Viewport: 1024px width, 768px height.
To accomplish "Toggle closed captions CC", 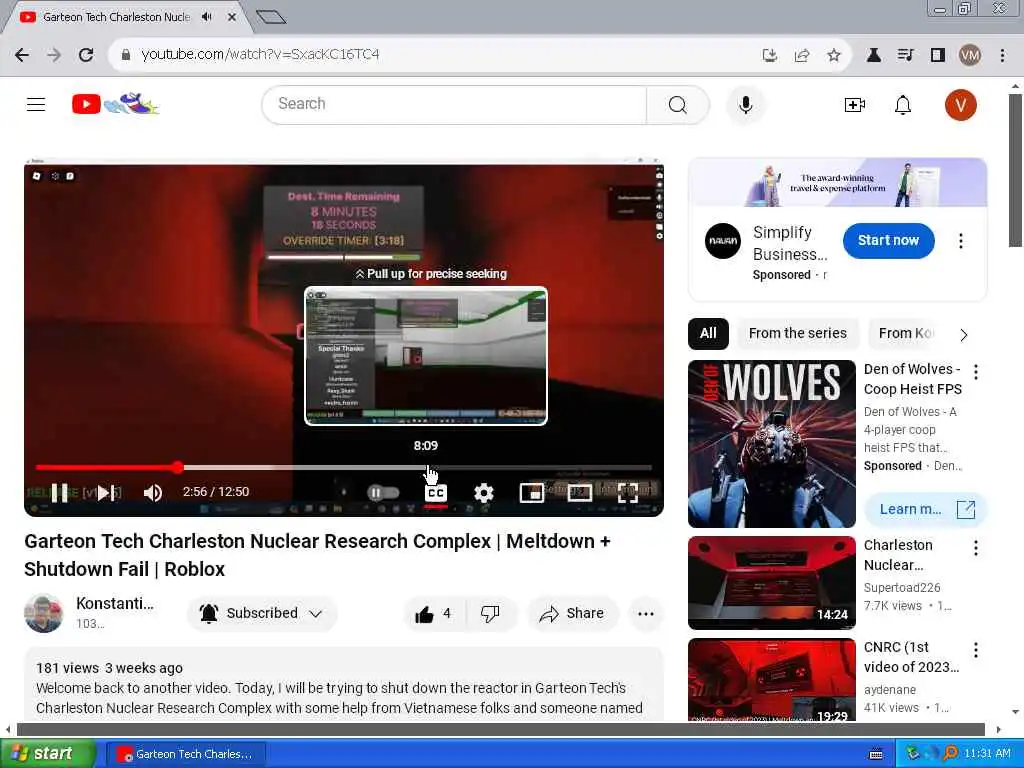I will click(x=436, y=493).
